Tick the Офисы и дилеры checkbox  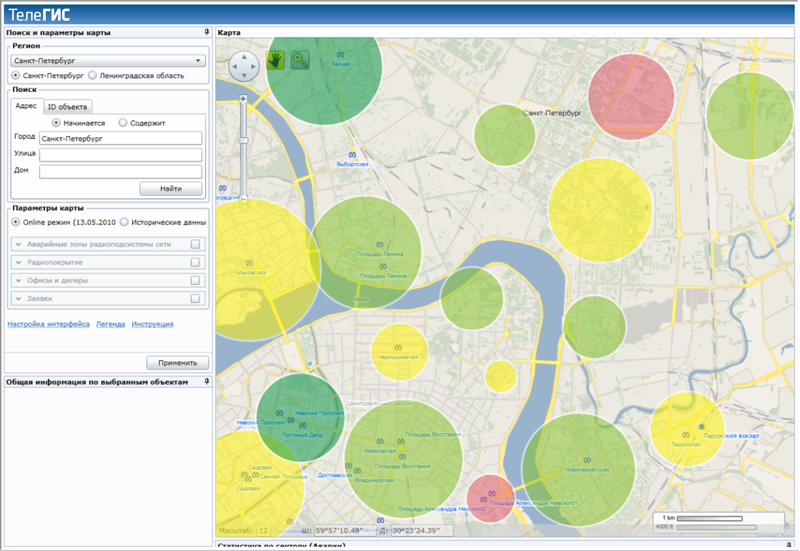coord(195,280)
